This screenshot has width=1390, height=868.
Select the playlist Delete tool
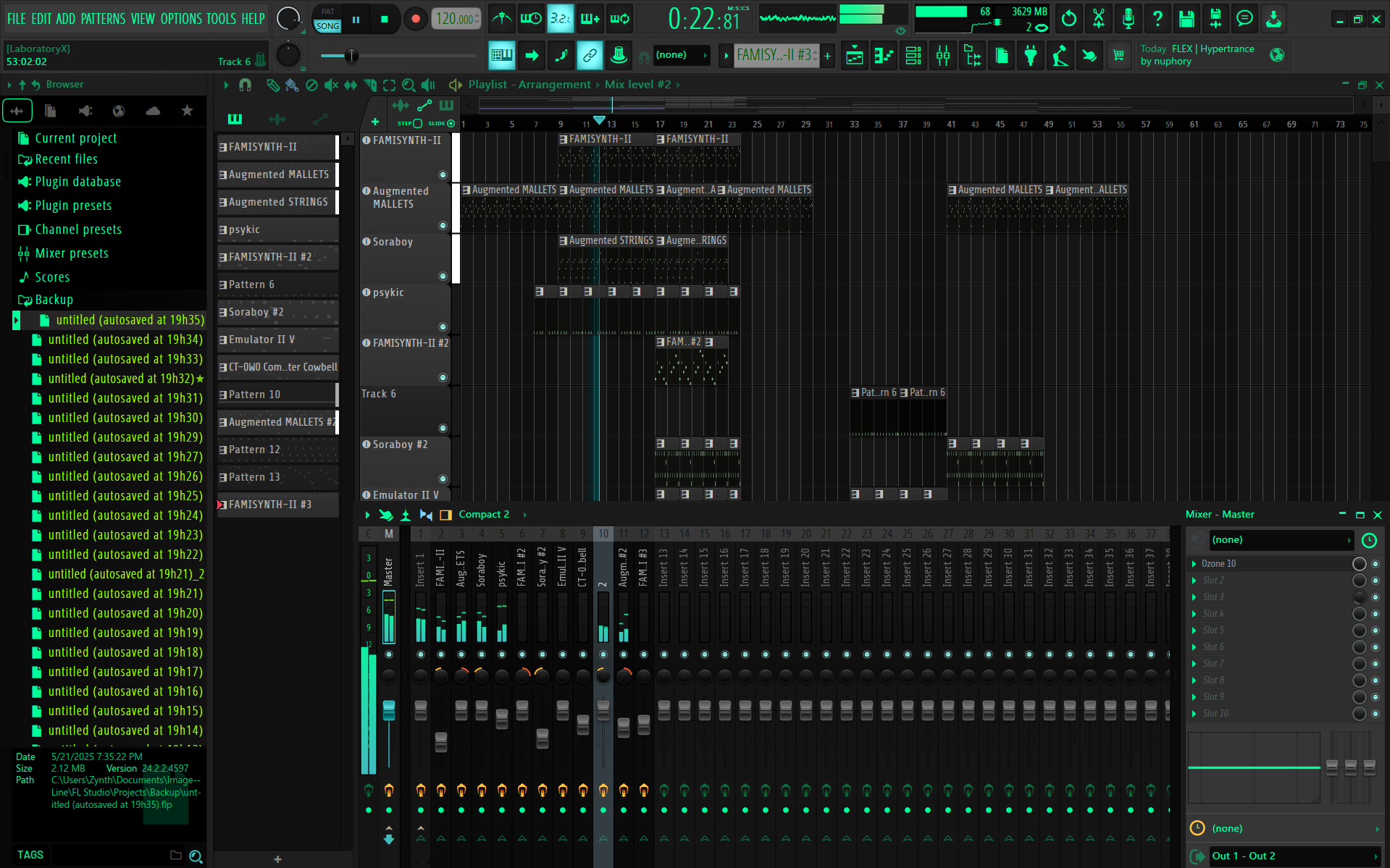point(311,85)
